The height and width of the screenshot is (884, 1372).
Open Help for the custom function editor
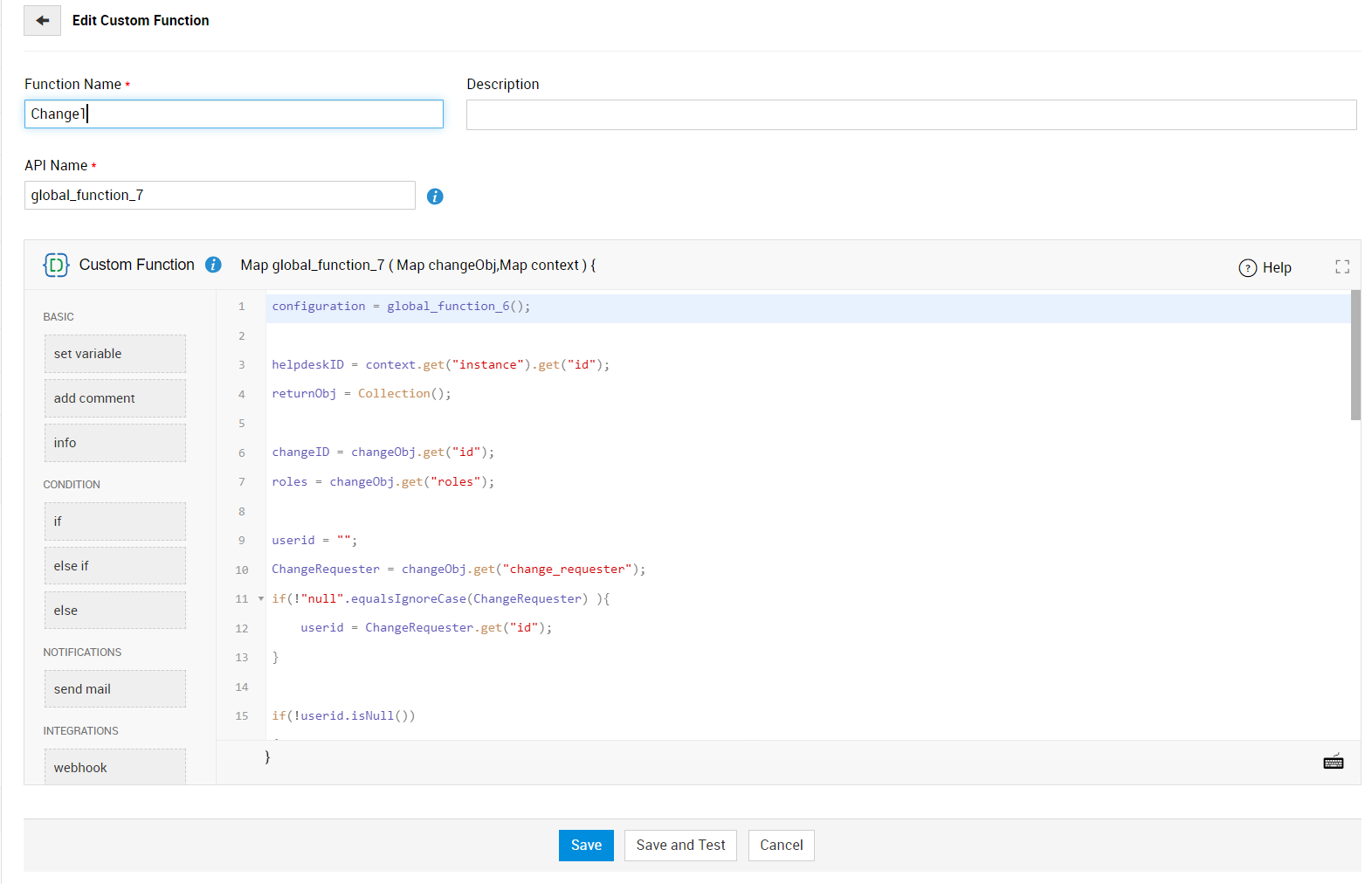coord(1265,268)
